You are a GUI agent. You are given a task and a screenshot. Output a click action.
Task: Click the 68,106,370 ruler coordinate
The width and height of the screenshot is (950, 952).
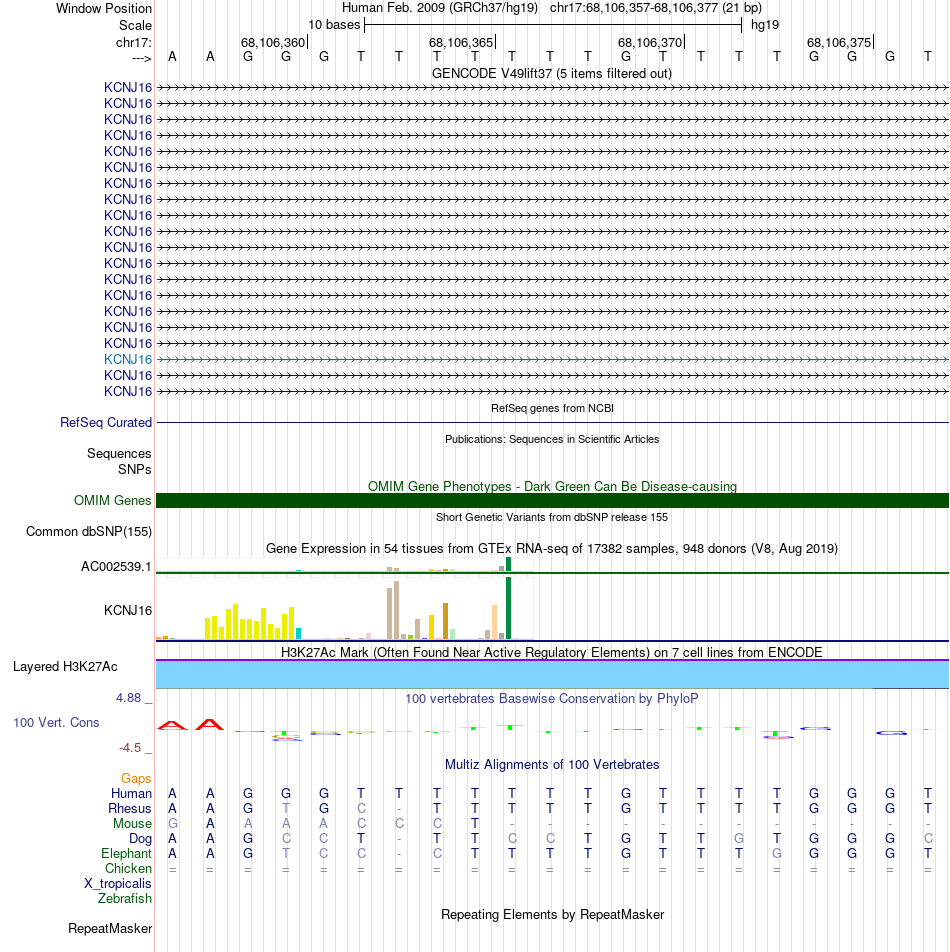[x=650, y=42]
